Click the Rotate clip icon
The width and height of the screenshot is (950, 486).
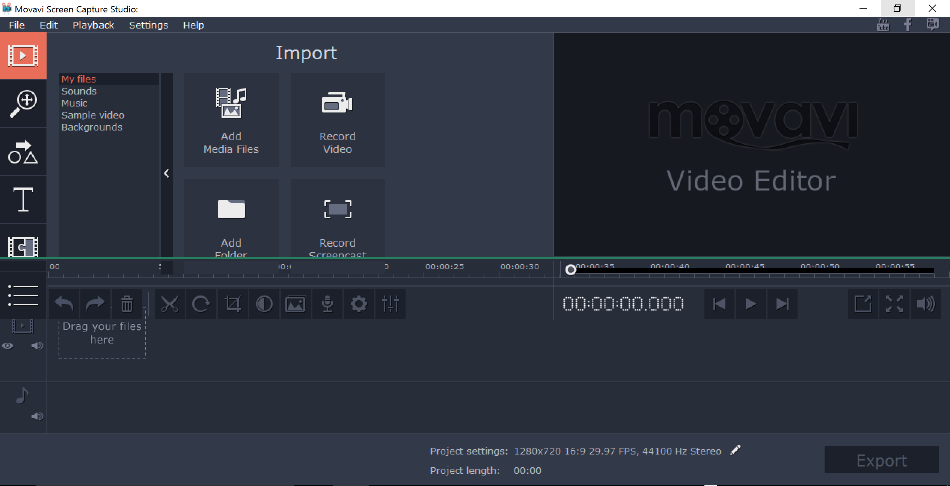[x=201, y=304]
